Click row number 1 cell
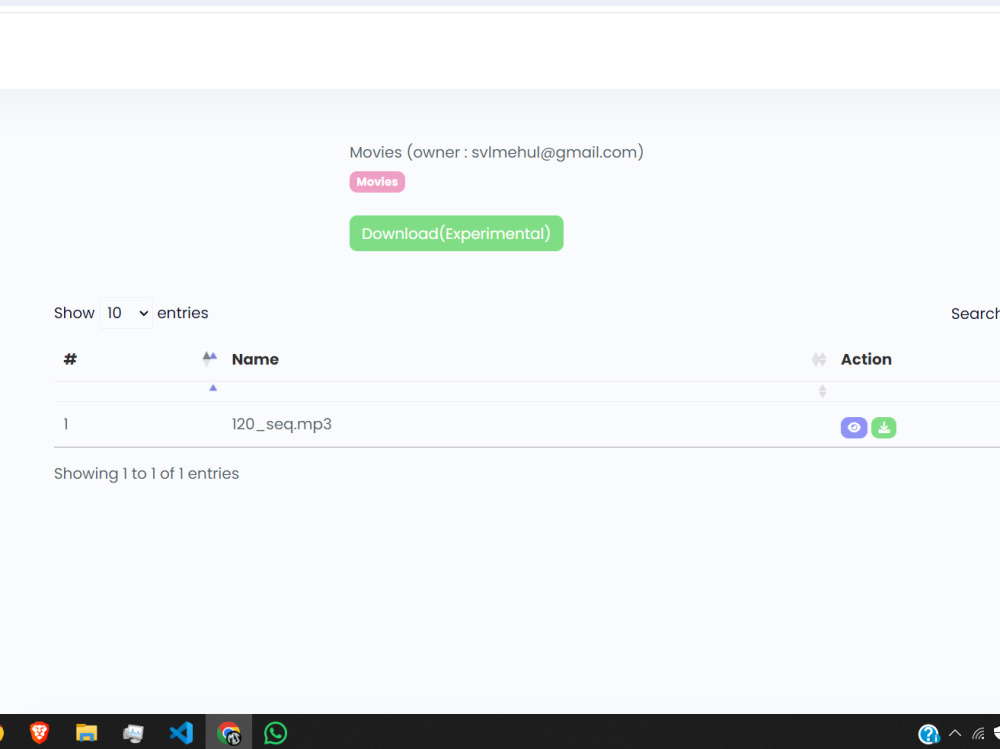 [x=66, y=424]
